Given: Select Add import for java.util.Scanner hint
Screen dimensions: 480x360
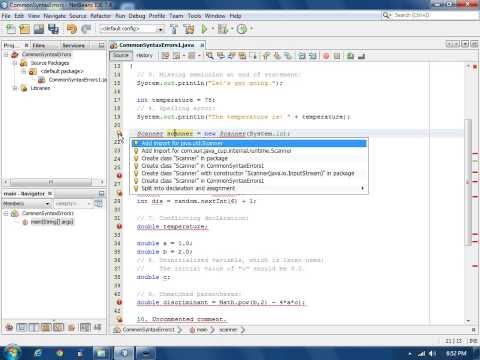Looking at the screenshot, I should click(249, 143).
